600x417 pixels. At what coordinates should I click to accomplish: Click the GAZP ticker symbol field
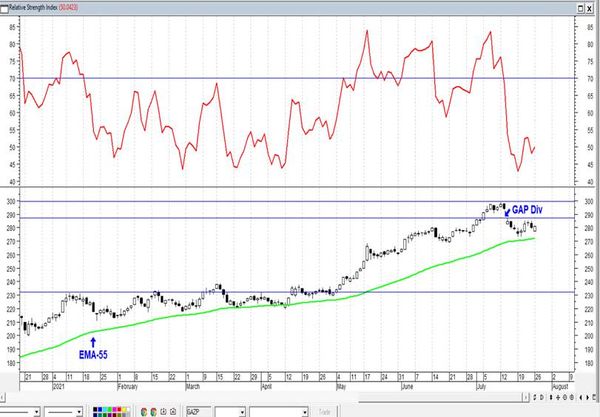point(198,412)
